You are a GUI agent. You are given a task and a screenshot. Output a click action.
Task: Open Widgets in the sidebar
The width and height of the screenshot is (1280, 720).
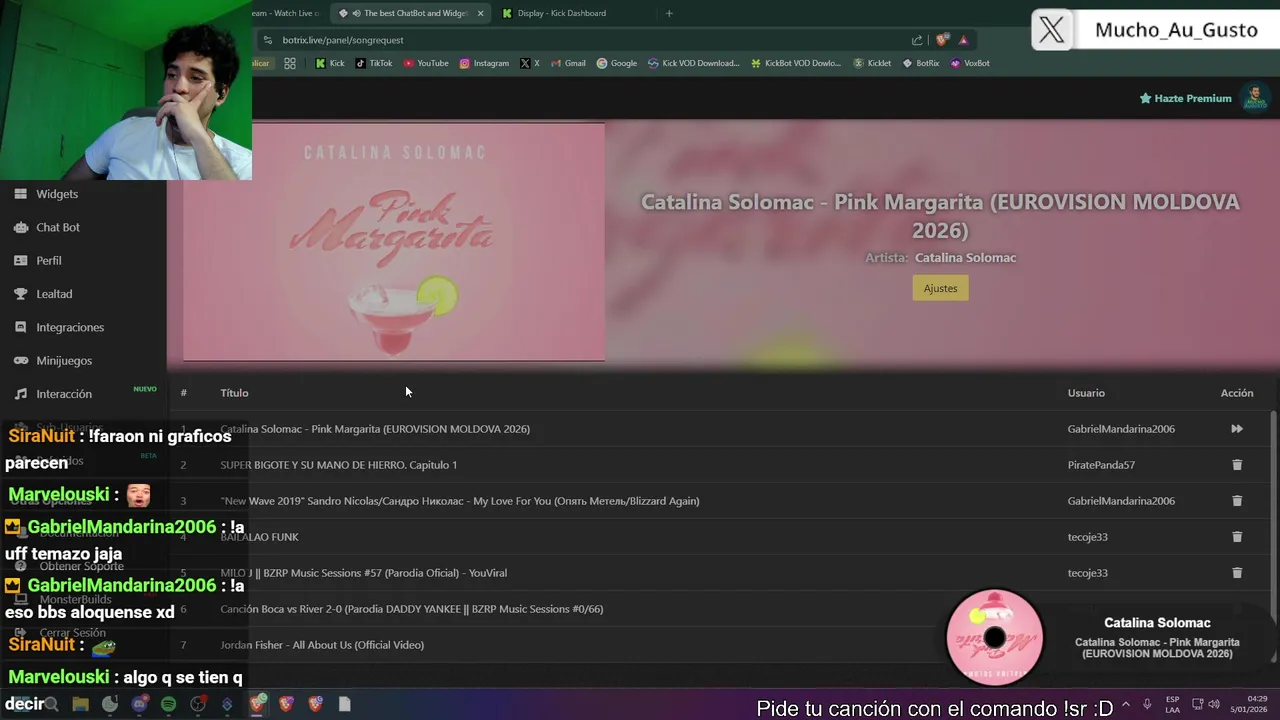pos(57,194)
